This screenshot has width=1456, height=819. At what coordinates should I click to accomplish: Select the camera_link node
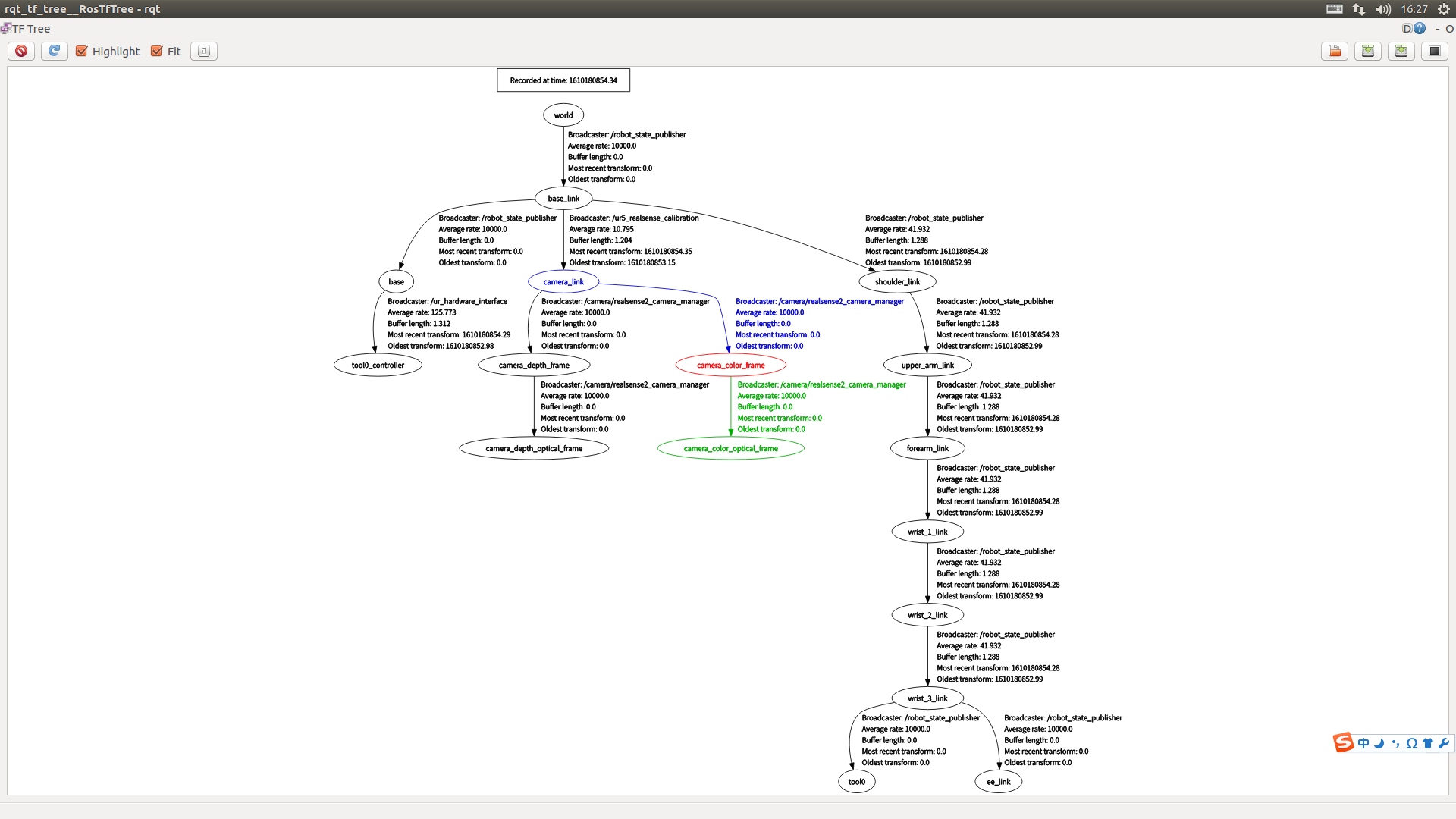click(x=563, y=281)
